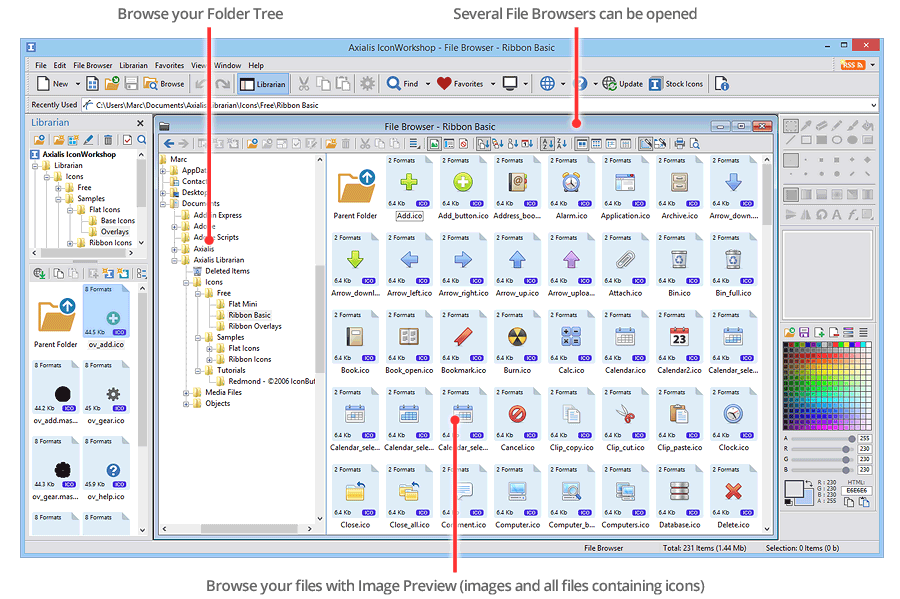Image resolution: width=900 pixels, height=599 pixels.
Task: Click the foreground color swatch
Action: (794, 489)
